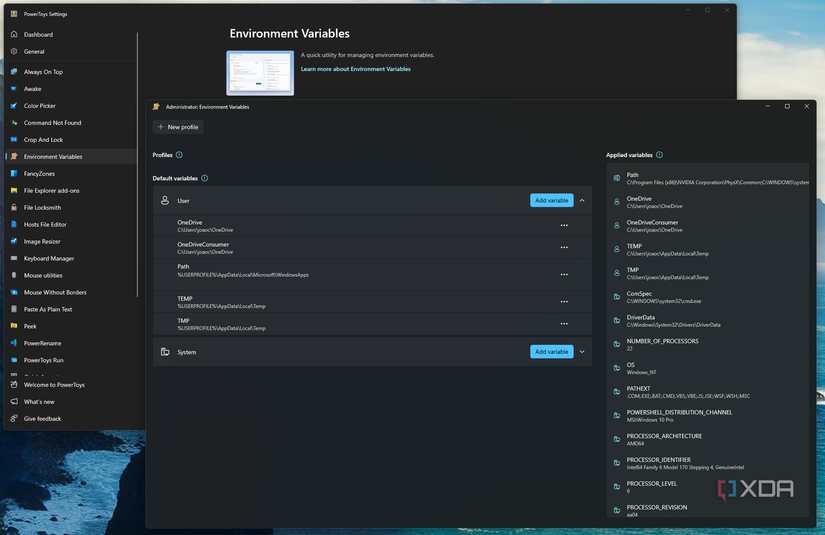Image resolution: width=825 pixels, height=535 pixels.
Task: Open more options for user Path variable
Action: pyautogui.click(x=564, y=275)
